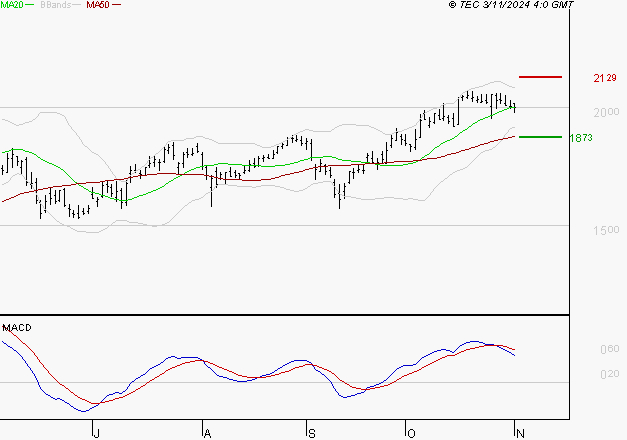
Task: Click the red resistance line marker
Action: pos(540,77)
